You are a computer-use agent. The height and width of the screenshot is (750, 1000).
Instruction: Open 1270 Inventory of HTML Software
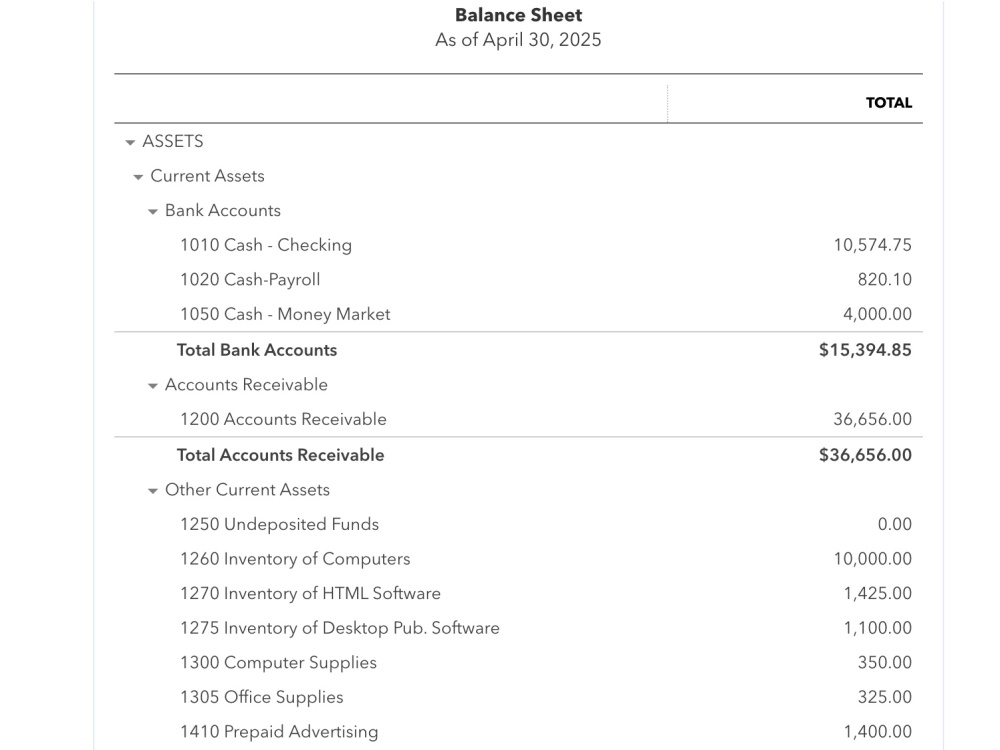pos(310,593)
